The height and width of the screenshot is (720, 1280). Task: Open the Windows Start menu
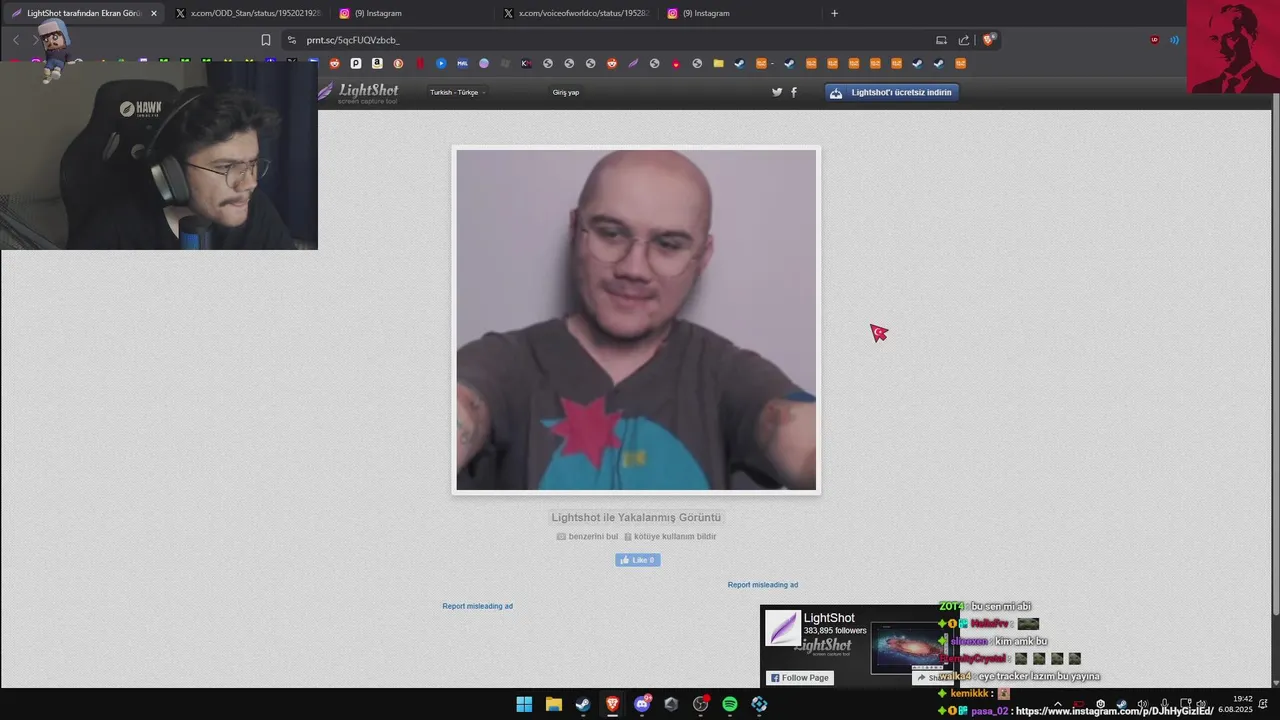coord(524,704)
